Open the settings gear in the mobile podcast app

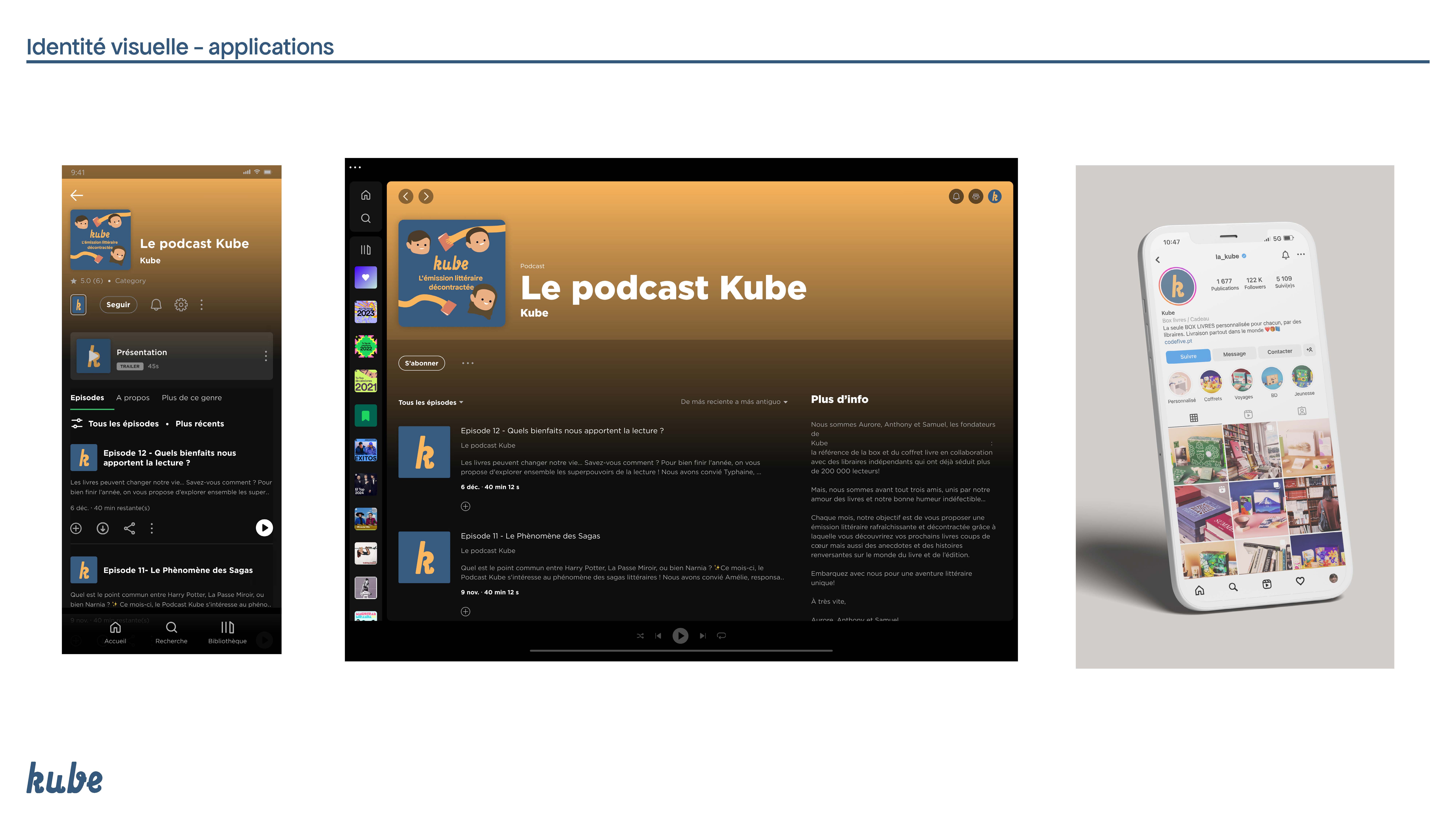pyautogui.click(x=181, y=305)
